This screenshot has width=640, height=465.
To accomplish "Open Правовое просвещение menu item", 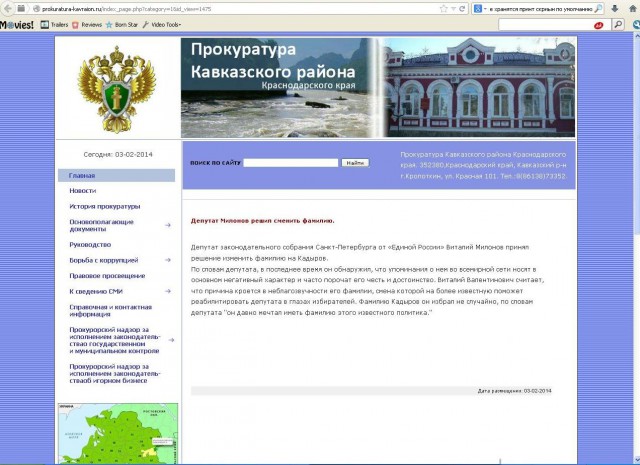I will click(107, 276).
